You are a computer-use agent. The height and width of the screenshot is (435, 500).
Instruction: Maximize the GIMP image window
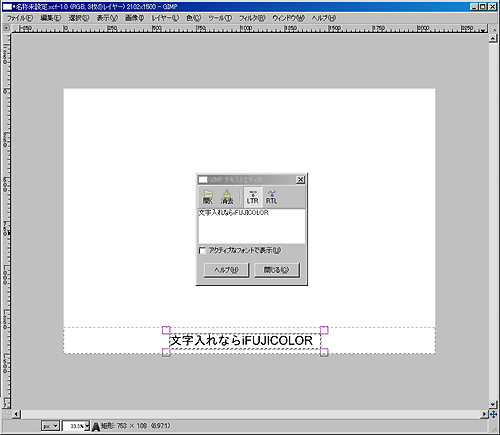point(483,6)
